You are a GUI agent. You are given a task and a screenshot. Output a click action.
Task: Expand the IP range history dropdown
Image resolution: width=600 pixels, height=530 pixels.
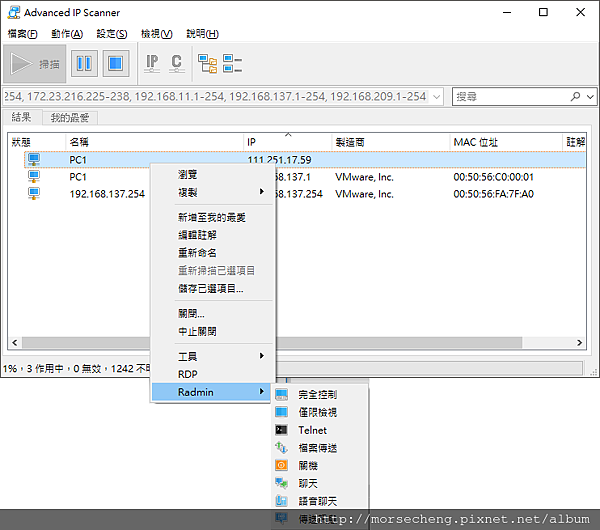(x=437, y=97)
